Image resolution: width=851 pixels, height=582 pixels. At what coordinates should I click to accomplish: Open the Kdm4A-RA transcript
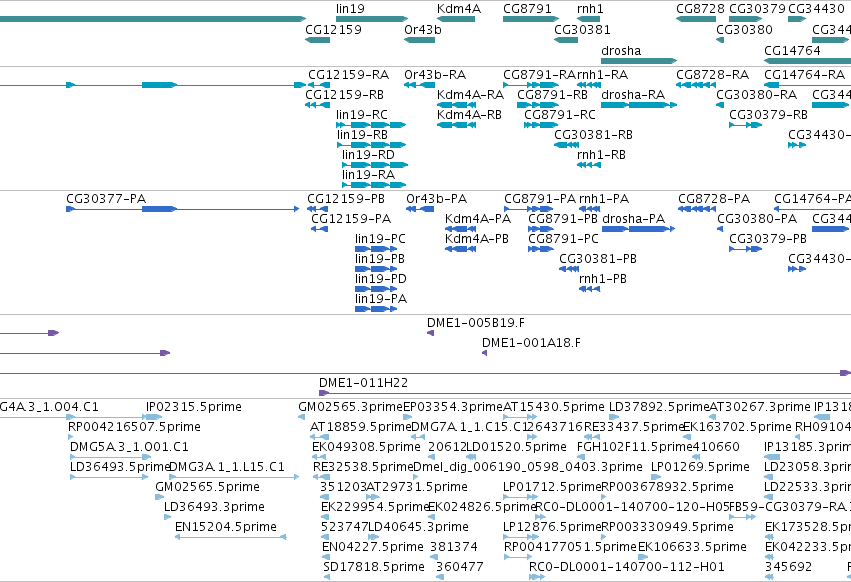click(x=456, y=105)
